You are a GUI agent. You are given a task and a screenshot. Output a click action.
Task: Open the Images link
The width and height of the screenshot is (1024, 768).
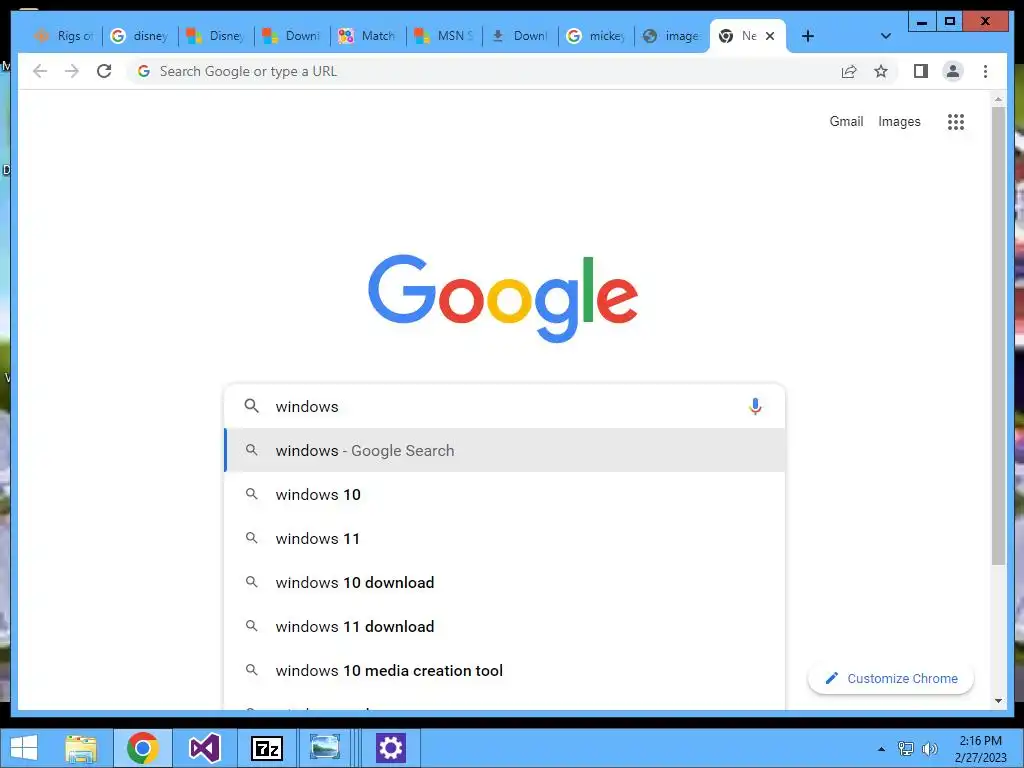[x=899, y=121]
